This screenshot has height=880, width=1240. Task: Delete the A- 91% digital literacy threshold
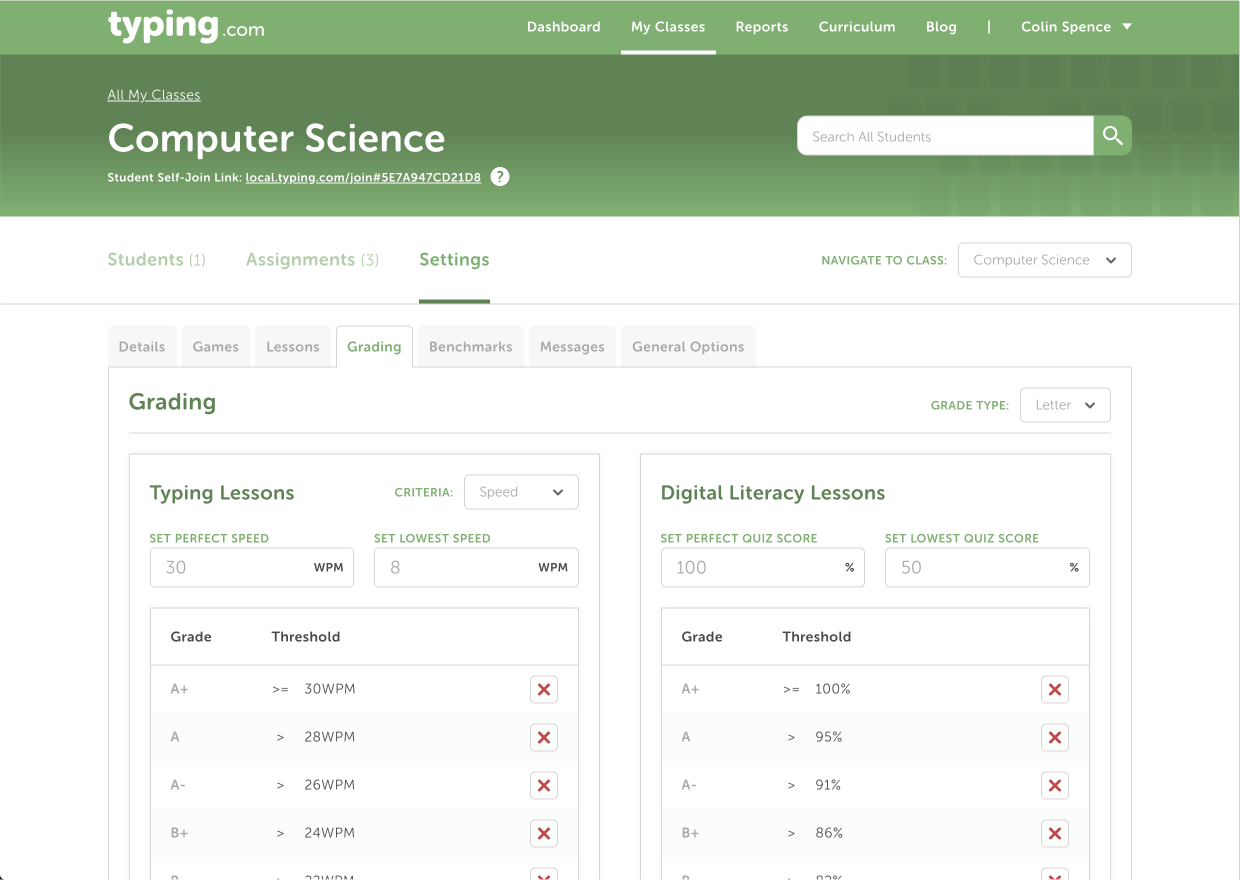click(x=1055, y=785)
